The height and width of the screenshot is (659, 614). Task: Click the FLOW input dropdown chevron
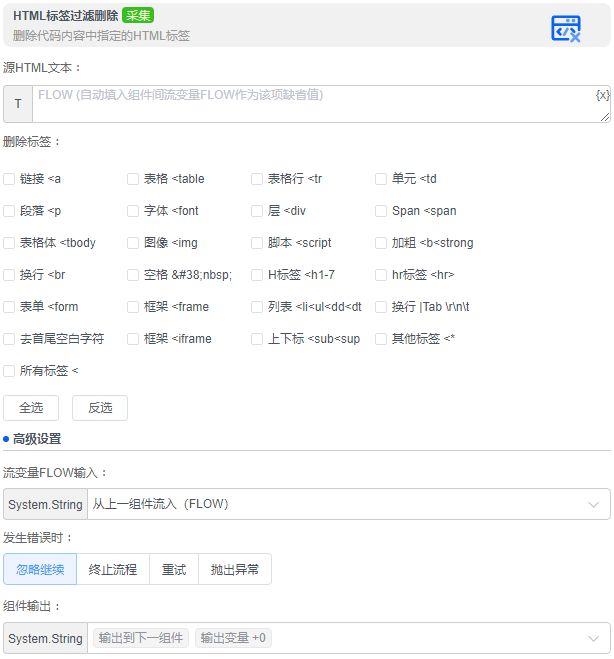coord(593,504)
